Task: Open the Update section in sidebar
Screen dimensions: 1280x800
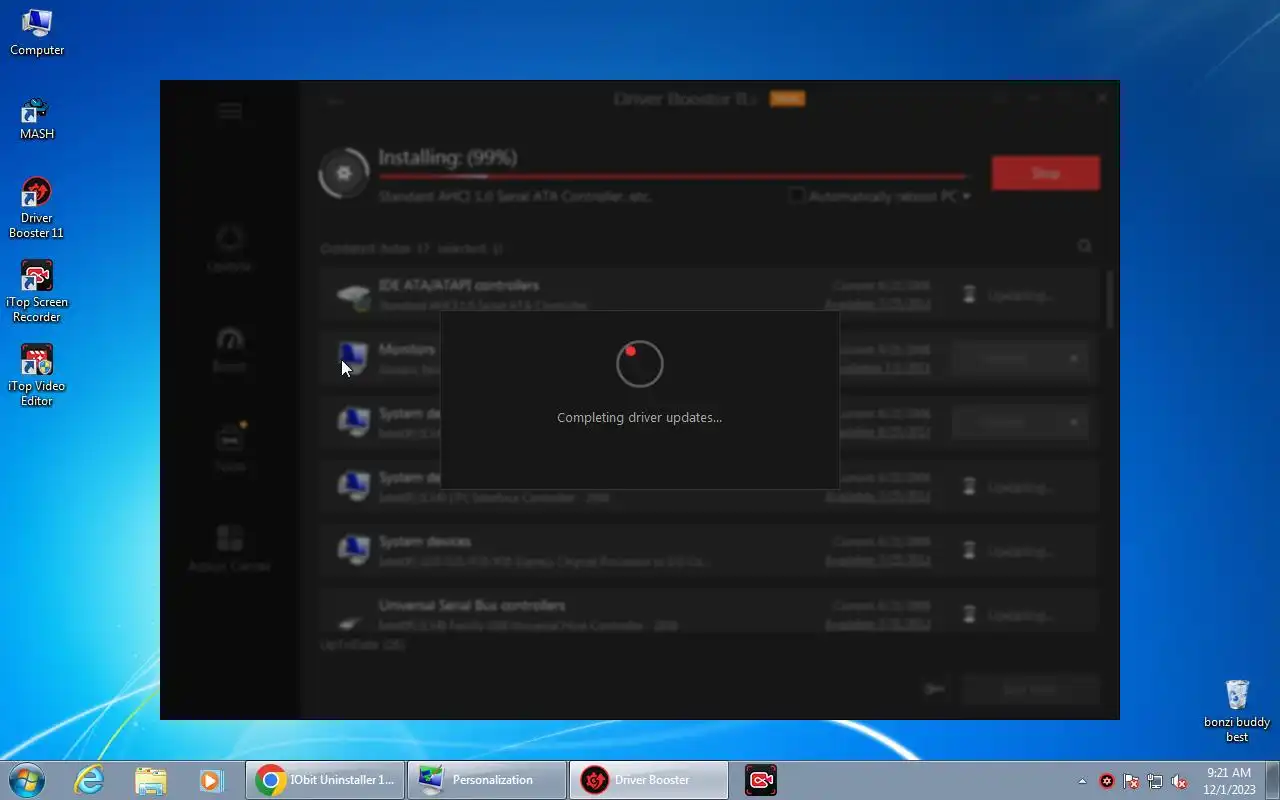Action: click(x=229, y=248)
